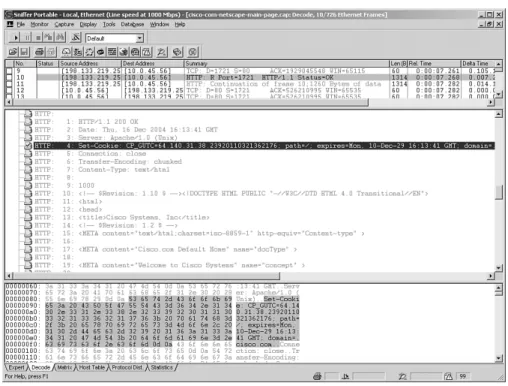Click the decode pane scroll up arrow
This screenshot has width=508, height=386.
[x=499, y=114]
